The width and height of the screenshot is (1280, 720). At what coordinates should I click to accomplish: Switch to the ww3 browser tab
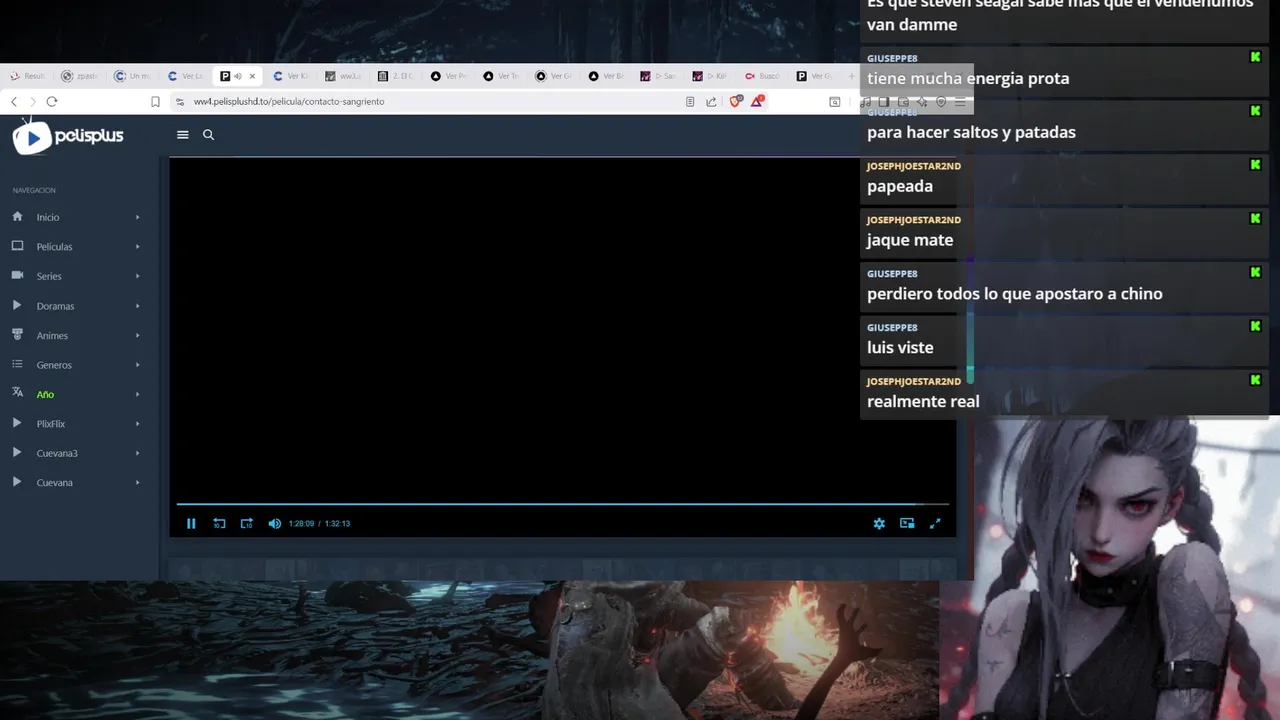coord(344,76)
